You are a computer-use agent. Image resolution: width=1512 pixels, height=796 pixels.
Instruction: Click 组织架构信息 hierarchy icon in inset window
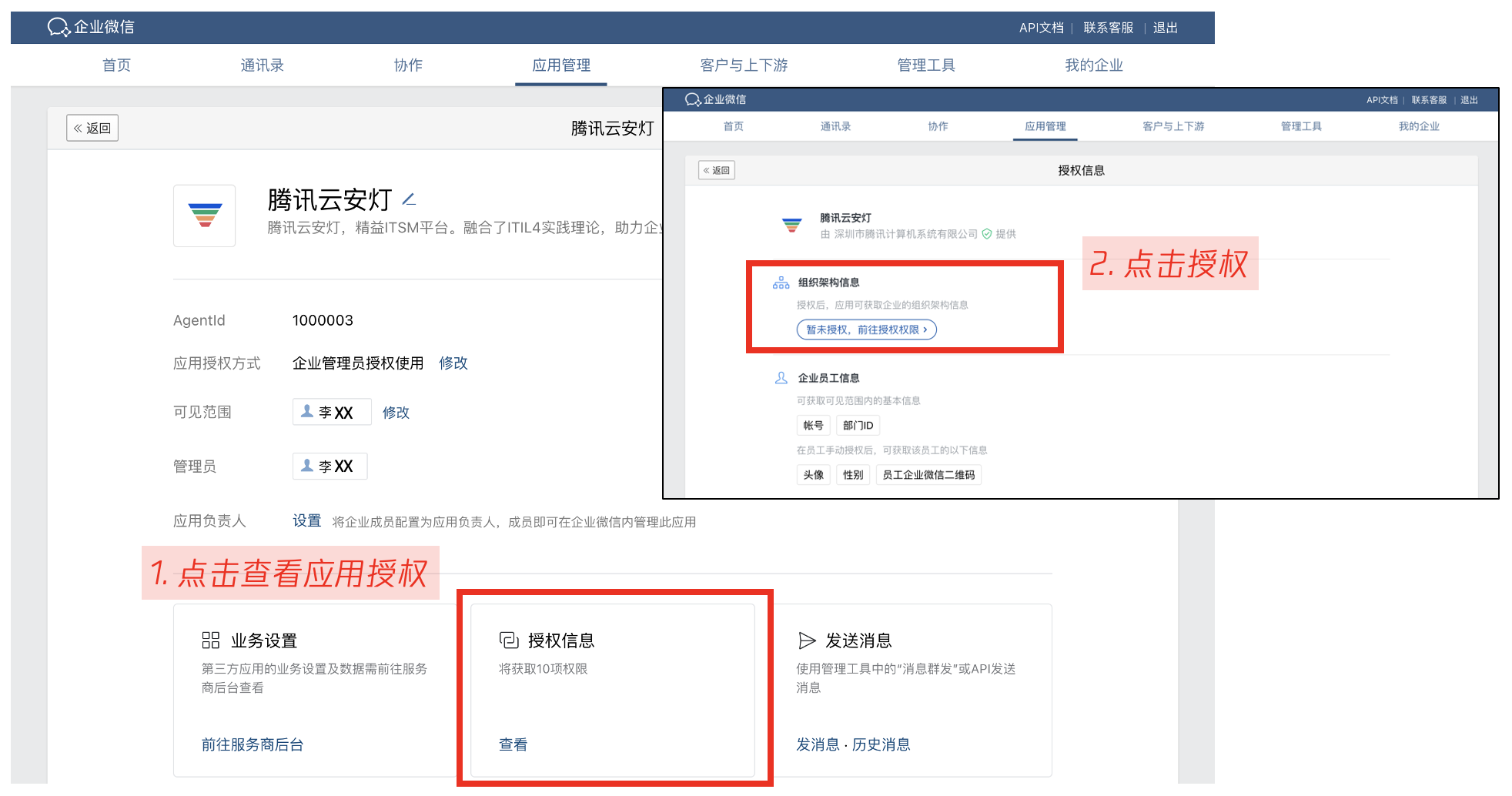781,283
